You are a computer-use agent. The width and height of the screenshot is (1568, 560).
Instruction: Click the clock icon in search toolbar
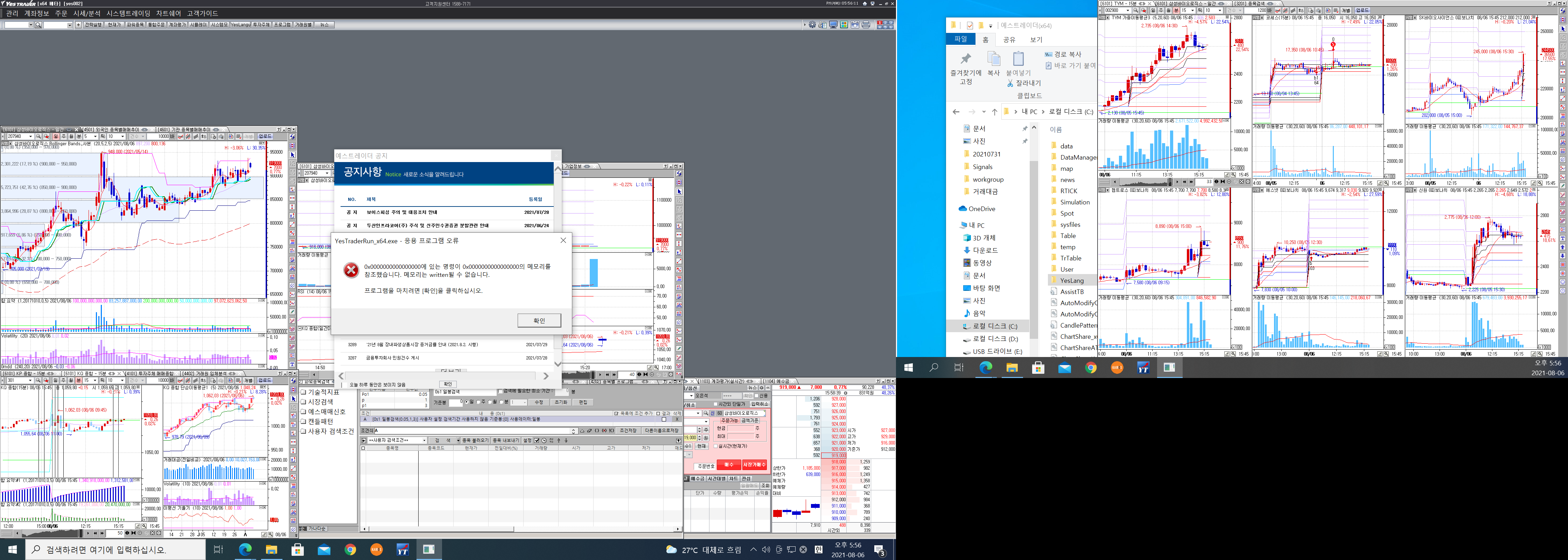544,440
